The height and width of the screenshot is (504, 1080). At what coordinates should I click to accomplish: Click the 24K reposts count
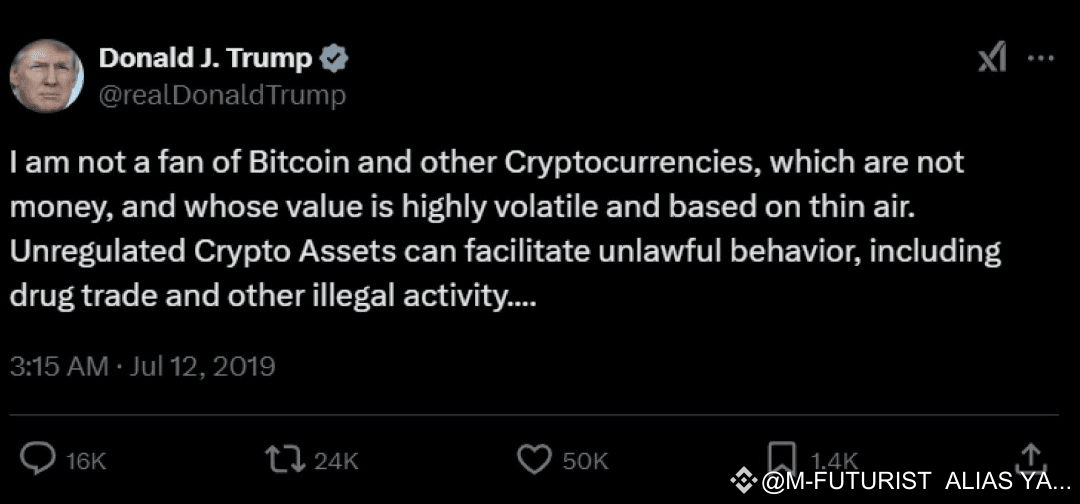pyautogui.click(x=335, y=461)
